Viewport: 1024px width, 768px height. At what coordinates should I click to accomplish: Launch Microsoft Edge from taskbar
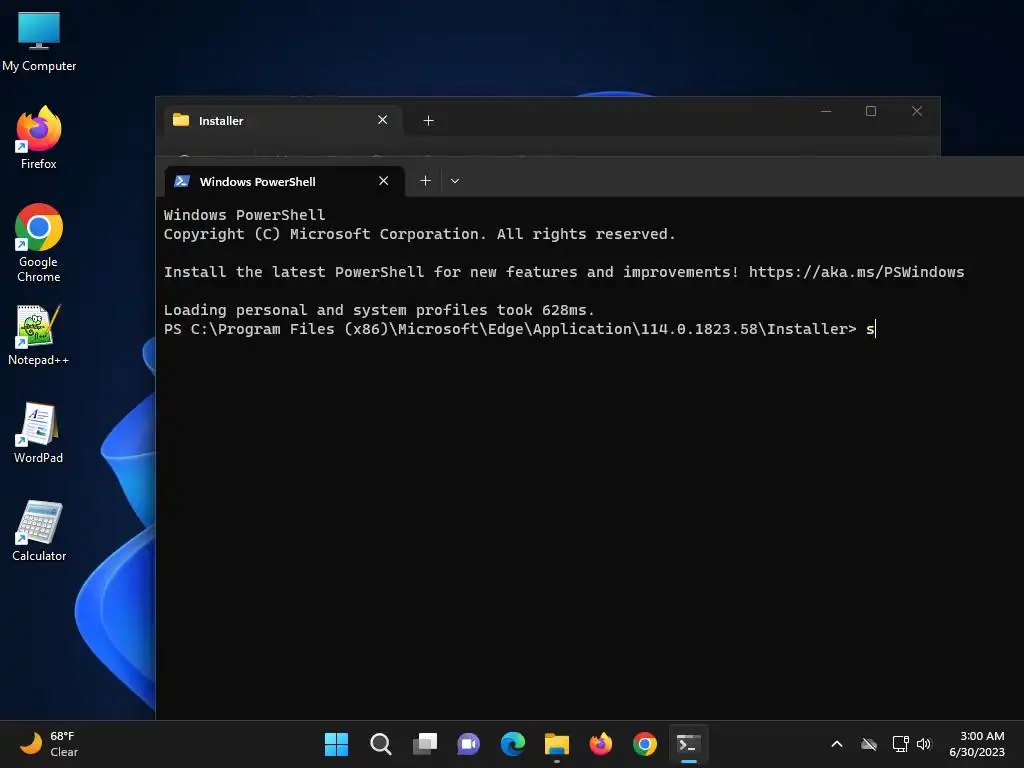click(513, 744)
